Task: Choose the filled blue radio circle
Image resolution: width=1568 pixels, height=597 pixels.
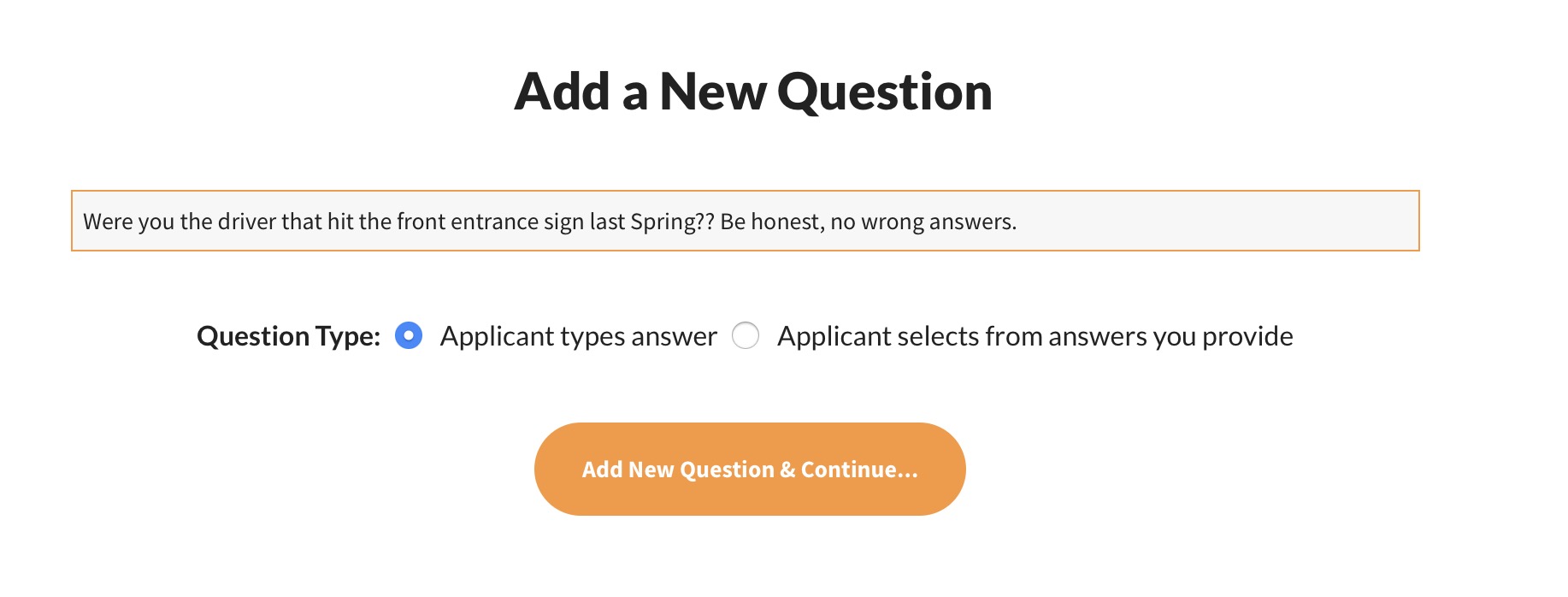Action: (409, 336)
